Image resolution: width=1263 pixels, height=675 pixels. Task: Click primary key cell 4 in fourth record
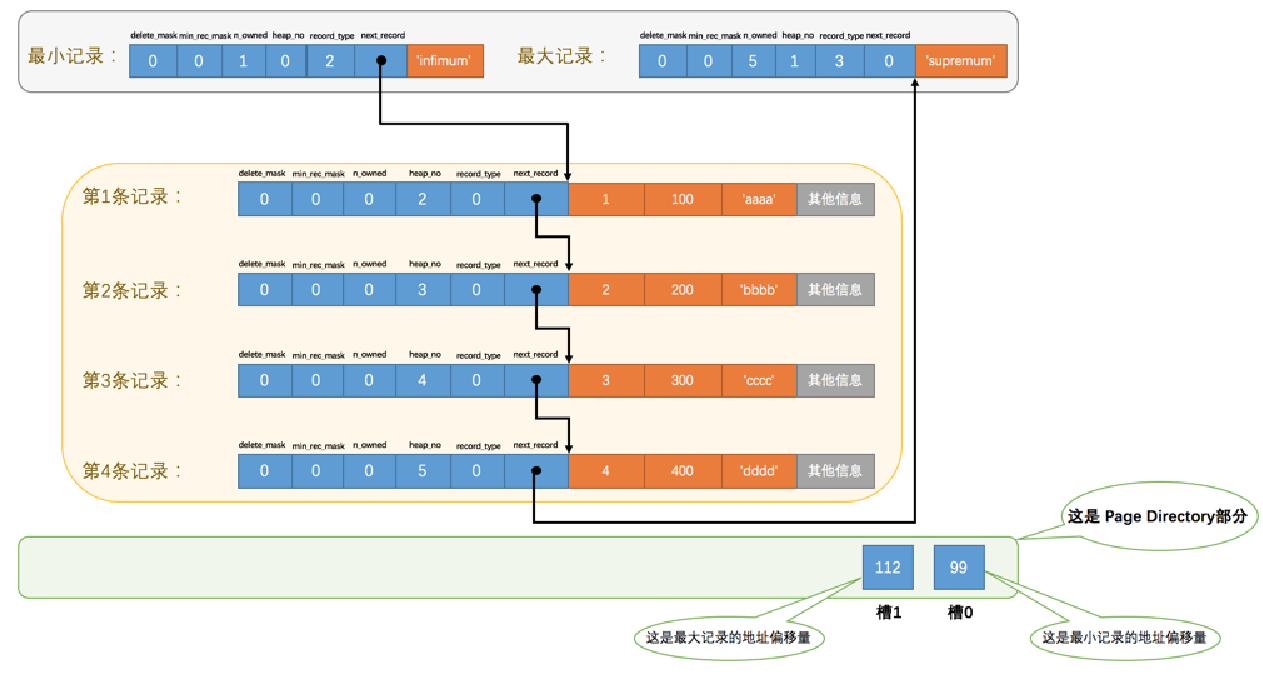[x=606, y=470]
